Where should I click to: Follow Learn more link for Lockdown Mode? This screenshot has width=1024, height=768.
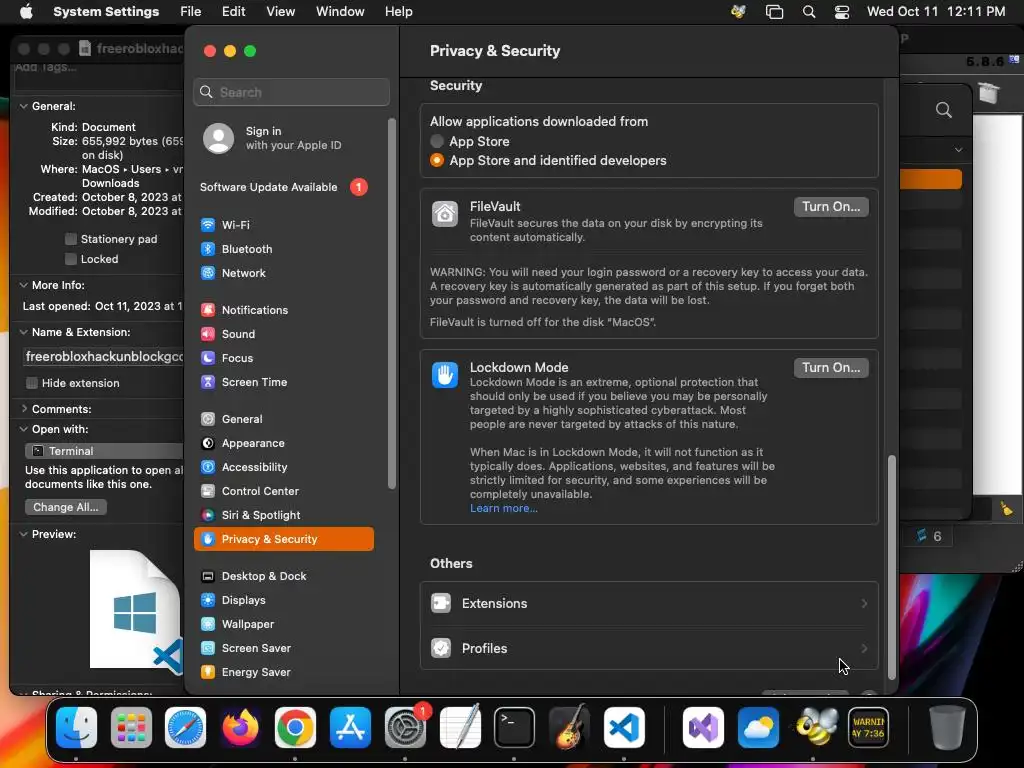(504, 508)
